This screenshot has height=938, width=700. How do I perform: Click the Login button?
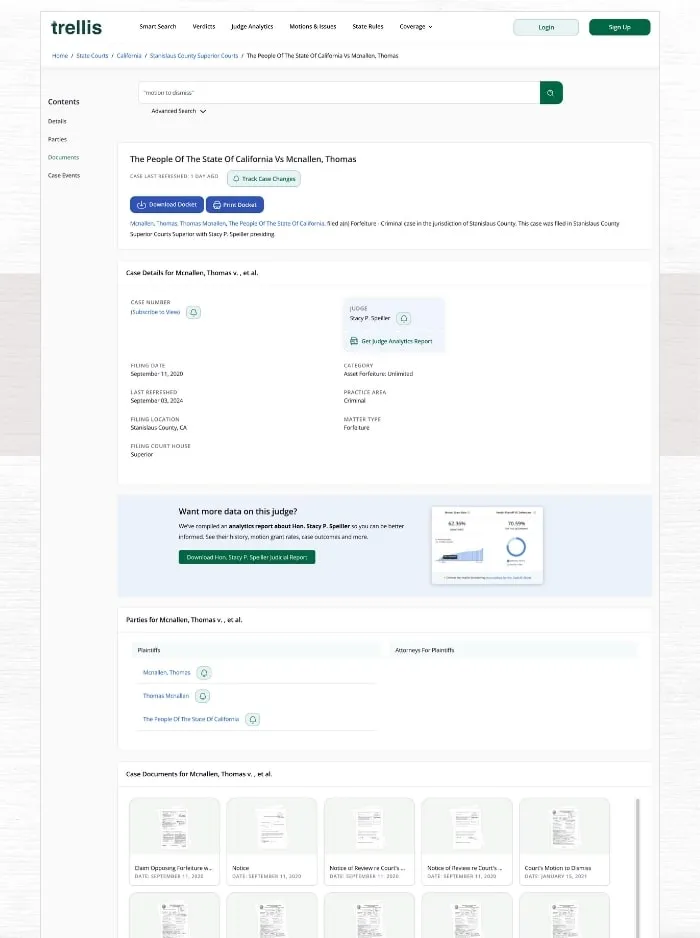546,28
